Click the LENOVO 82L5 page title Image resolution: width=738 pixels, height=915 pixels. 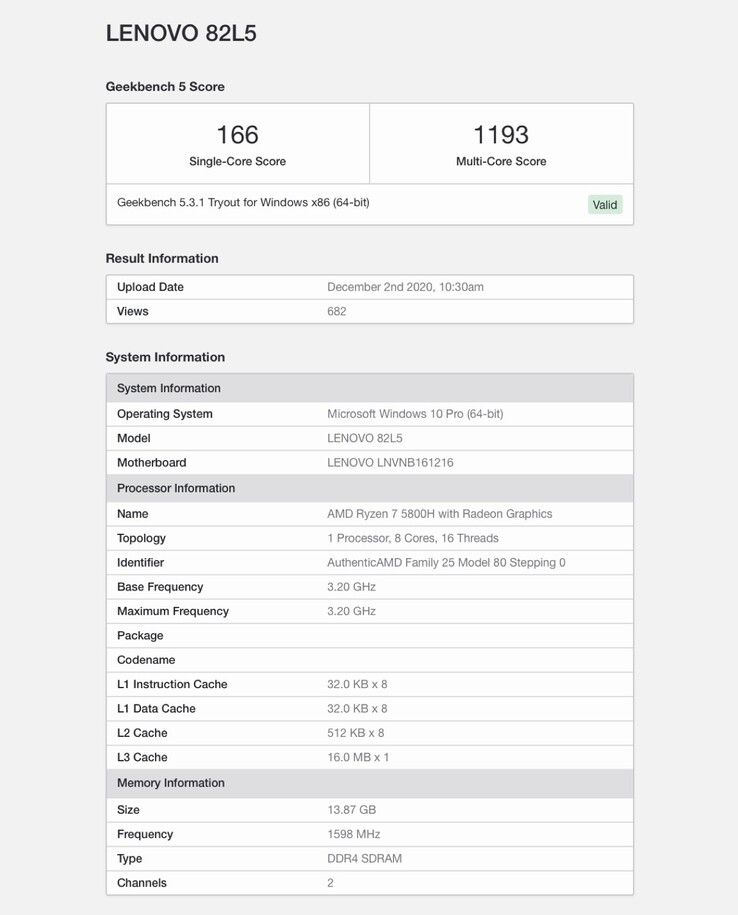(181, 33)
